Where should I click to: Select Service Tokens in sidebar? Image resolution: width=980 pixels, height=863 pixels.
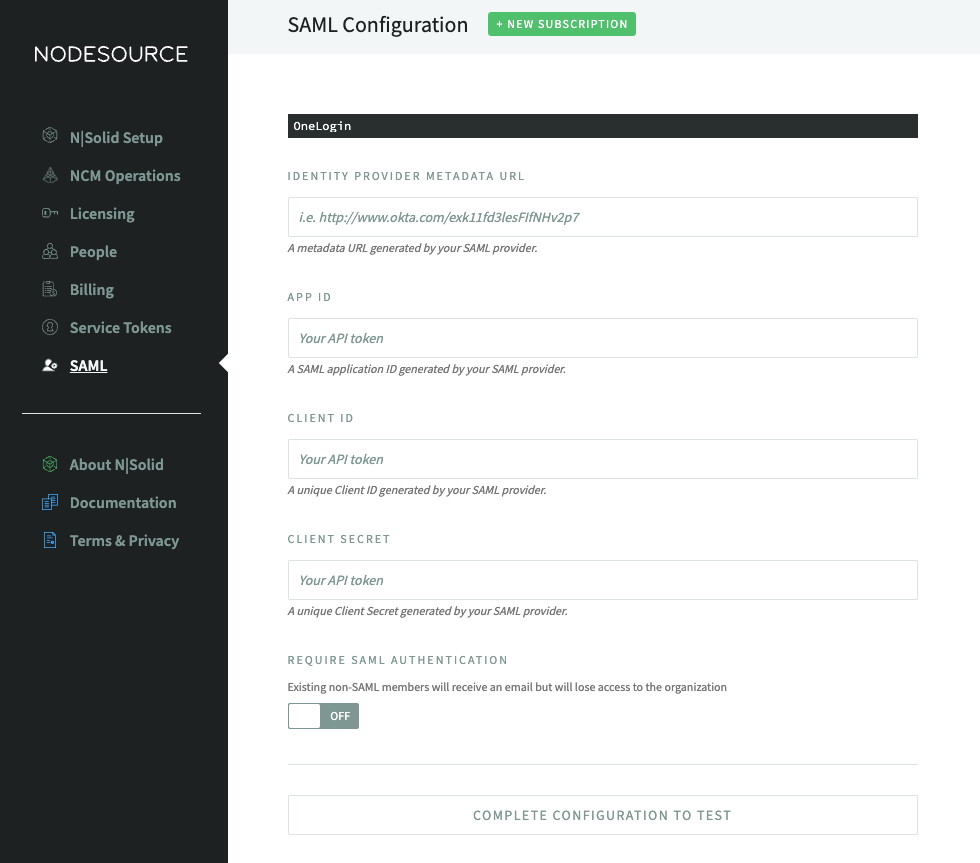point(121,327)
